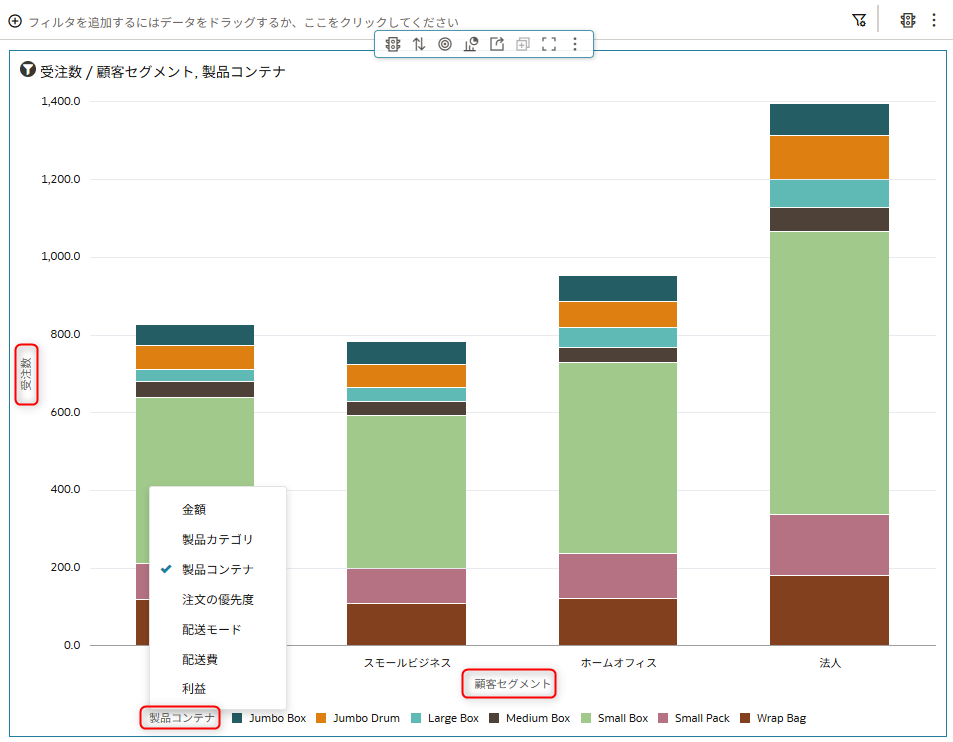The width and height of the screenshot is (953, 742).
Task: Open the canvas three-dot menu in the top right corner
Action: click(934, 21)
